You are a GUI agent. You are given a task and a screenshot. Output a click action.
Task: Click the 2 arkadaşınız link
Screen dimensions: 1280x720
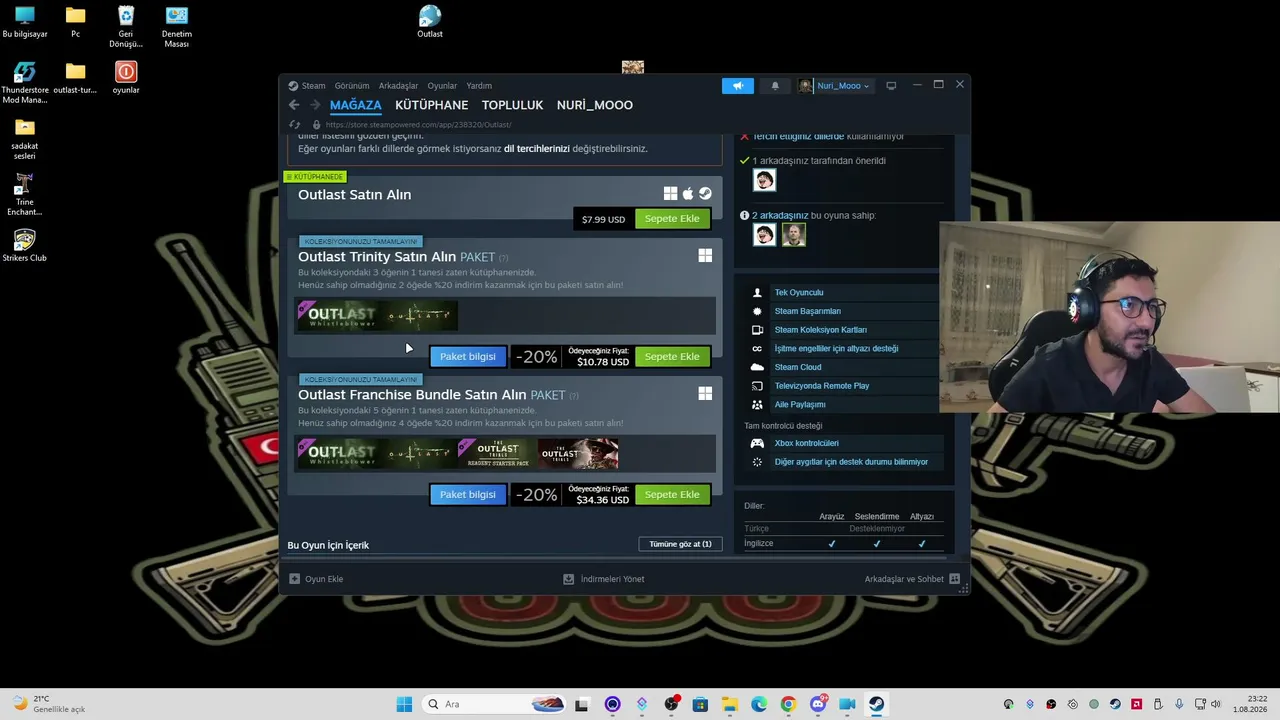pos(781,216)
